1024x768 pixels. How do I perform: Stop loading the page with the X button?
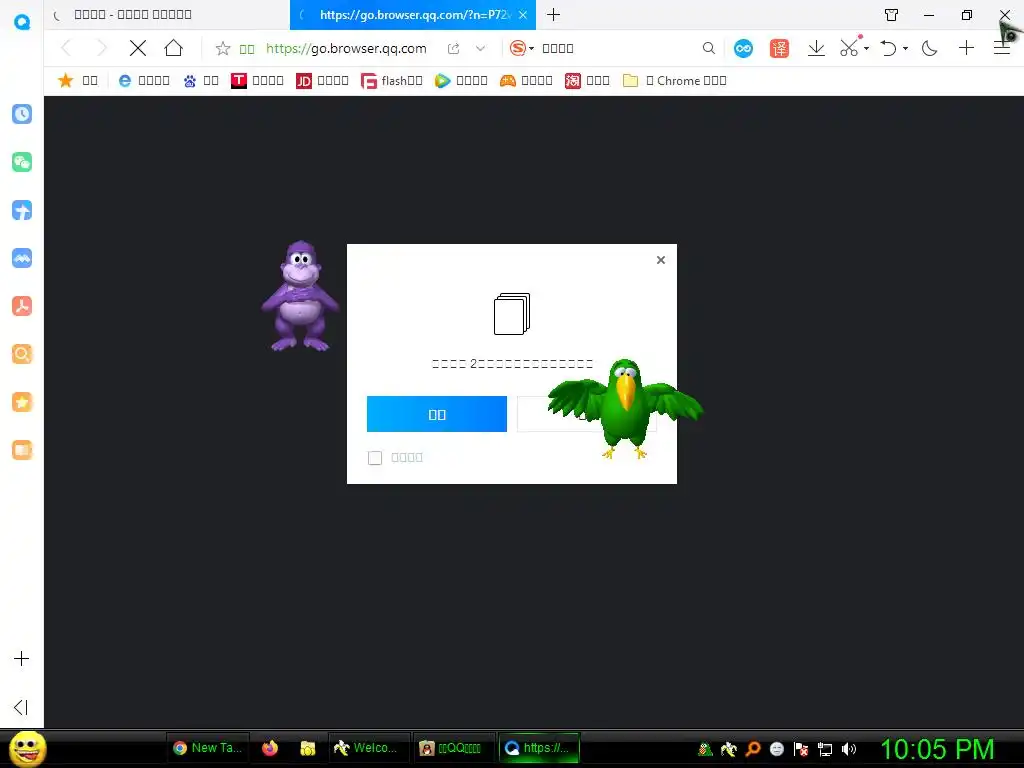pyautogui.click(x=138, y=48)
